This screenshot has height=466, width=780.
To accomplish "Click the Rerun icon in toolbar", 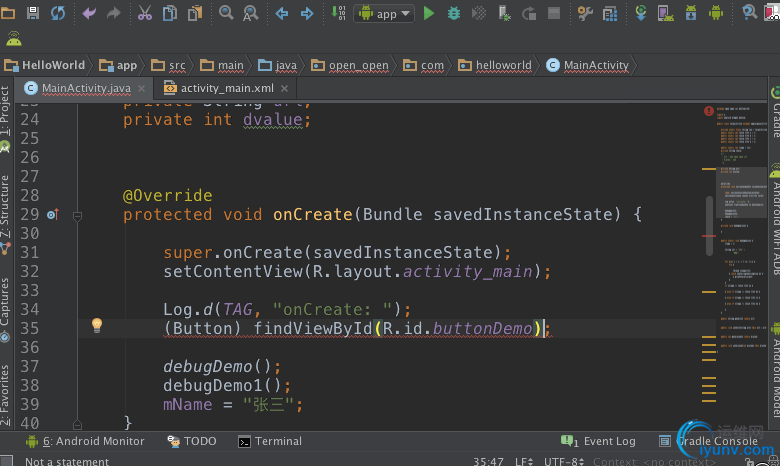I will 529,13.
